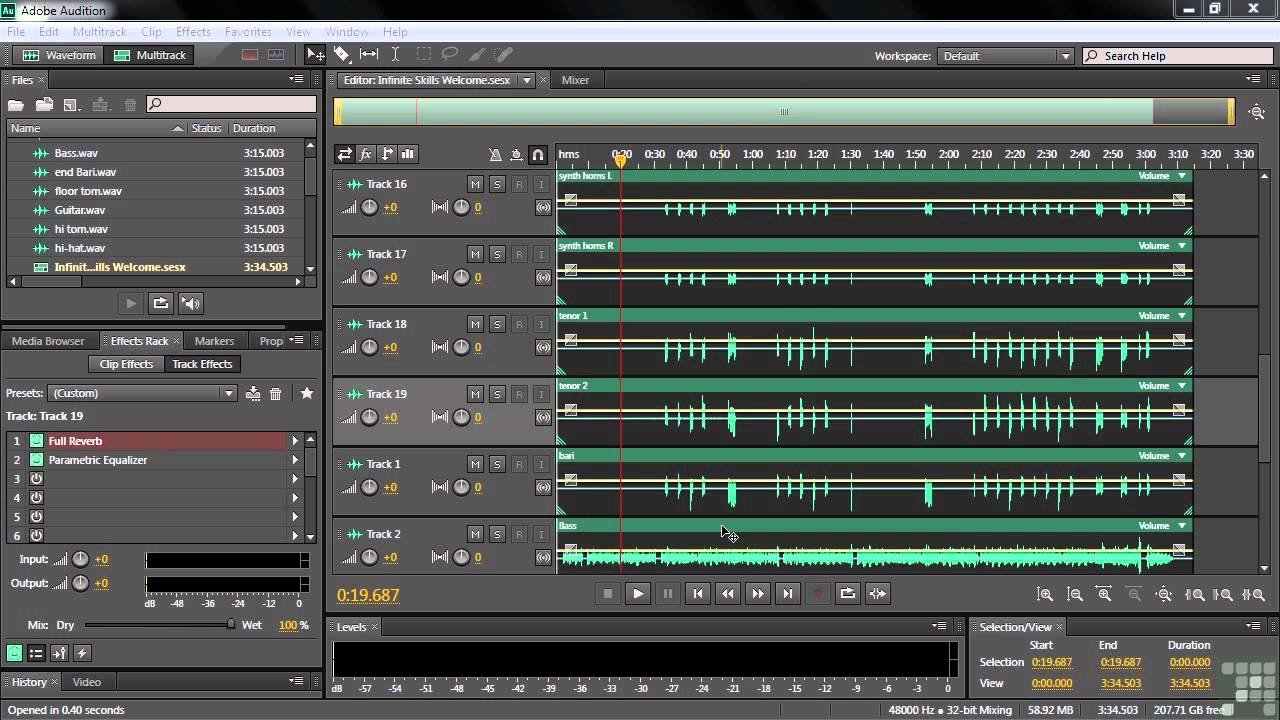Click zoom navigator magnifier icon

(x=1257, y=112)
